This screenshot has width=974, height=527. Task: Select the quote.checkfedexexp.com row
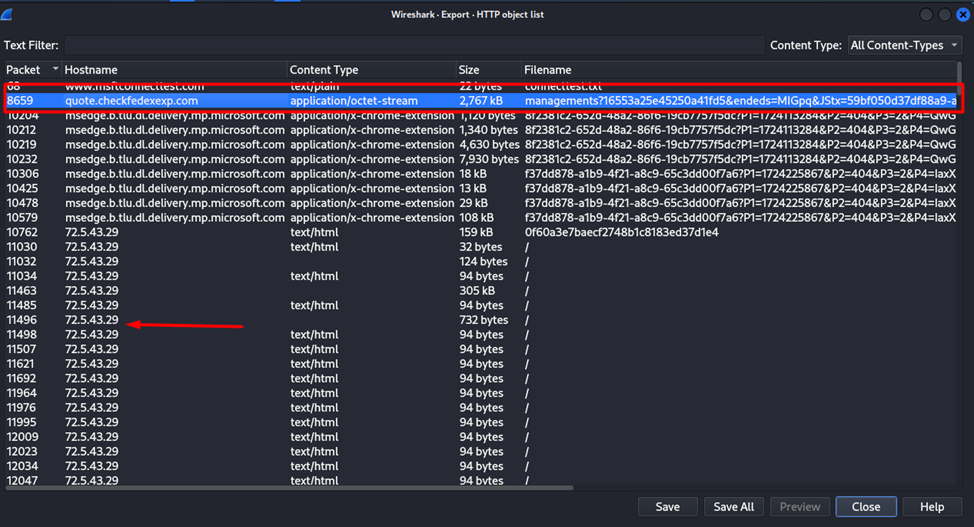coord(481,101)
